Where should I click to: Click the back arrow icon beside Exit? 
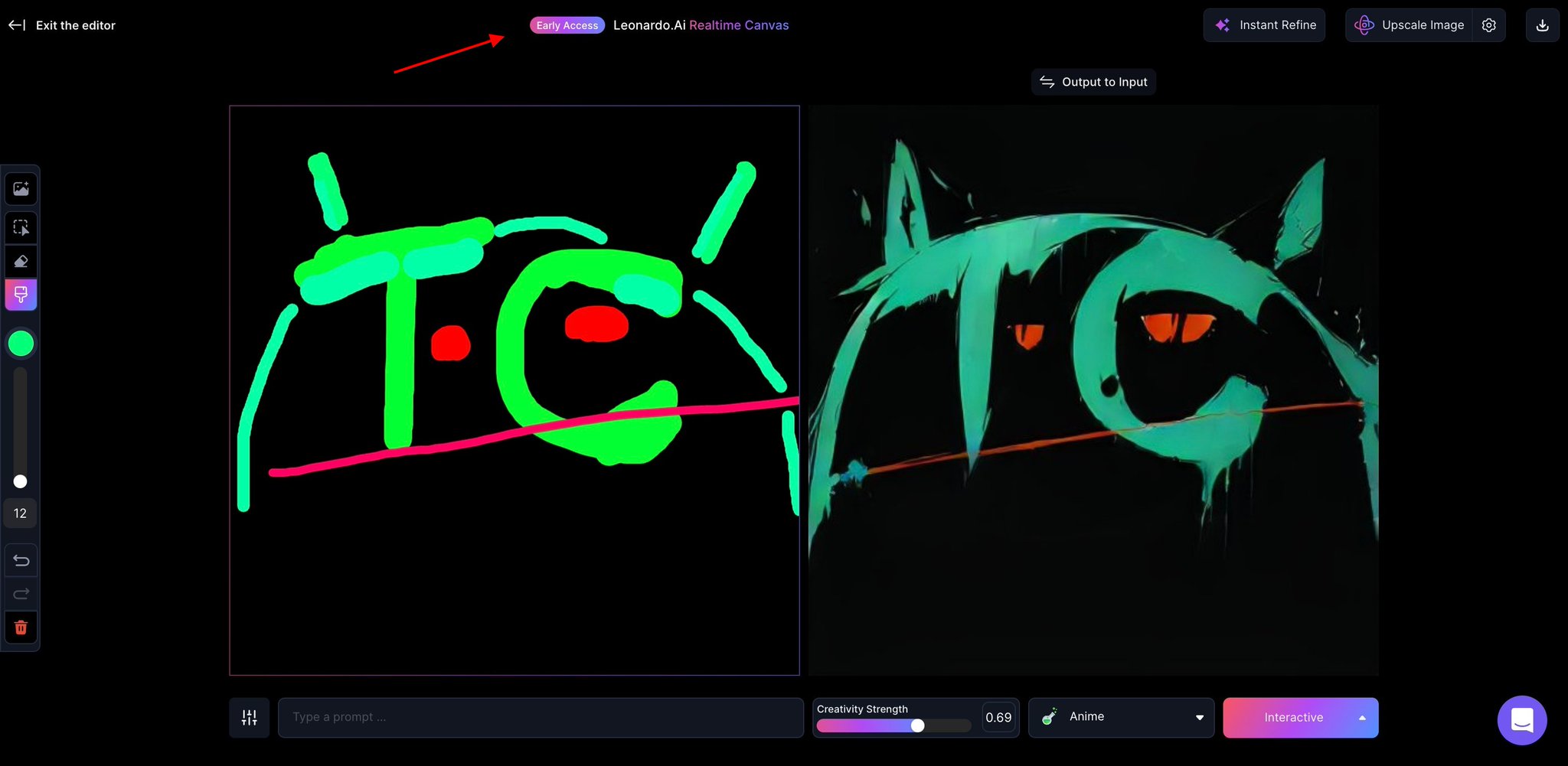17,25
